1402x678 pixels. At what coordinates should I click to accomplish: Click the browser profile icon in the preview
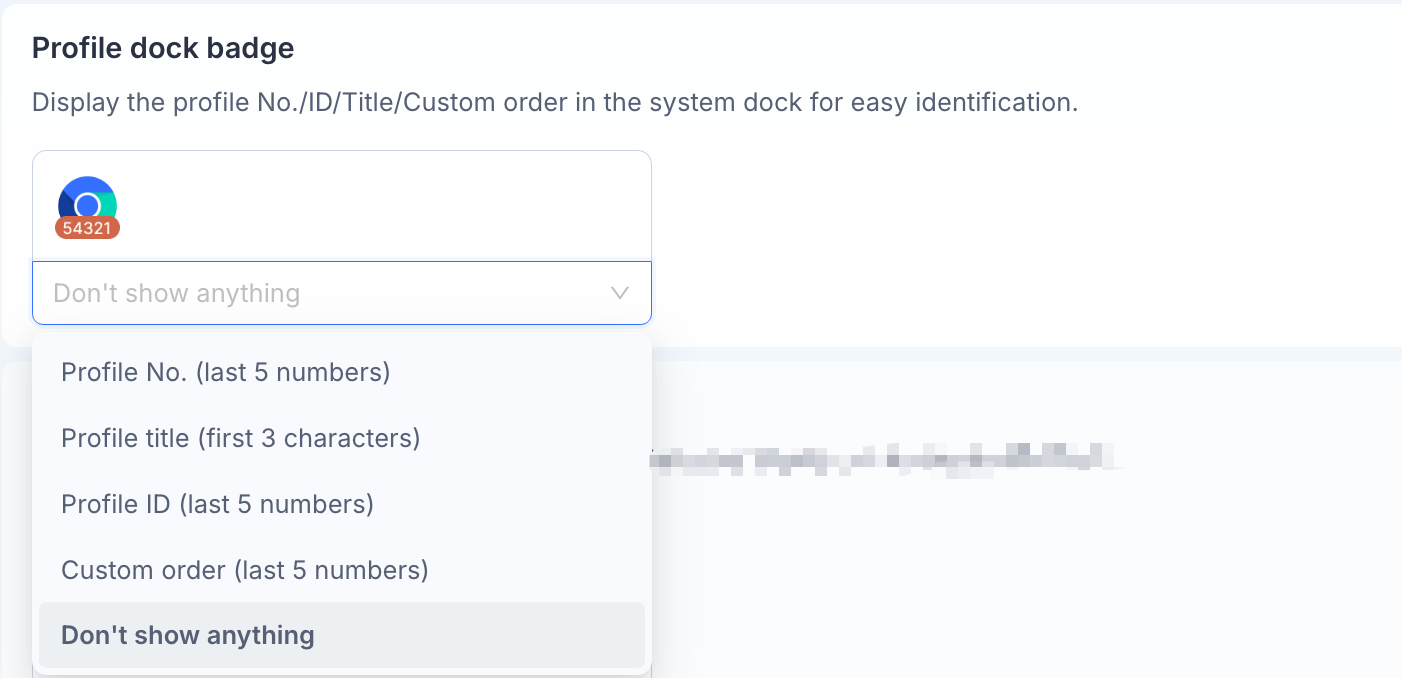[88, 205]
